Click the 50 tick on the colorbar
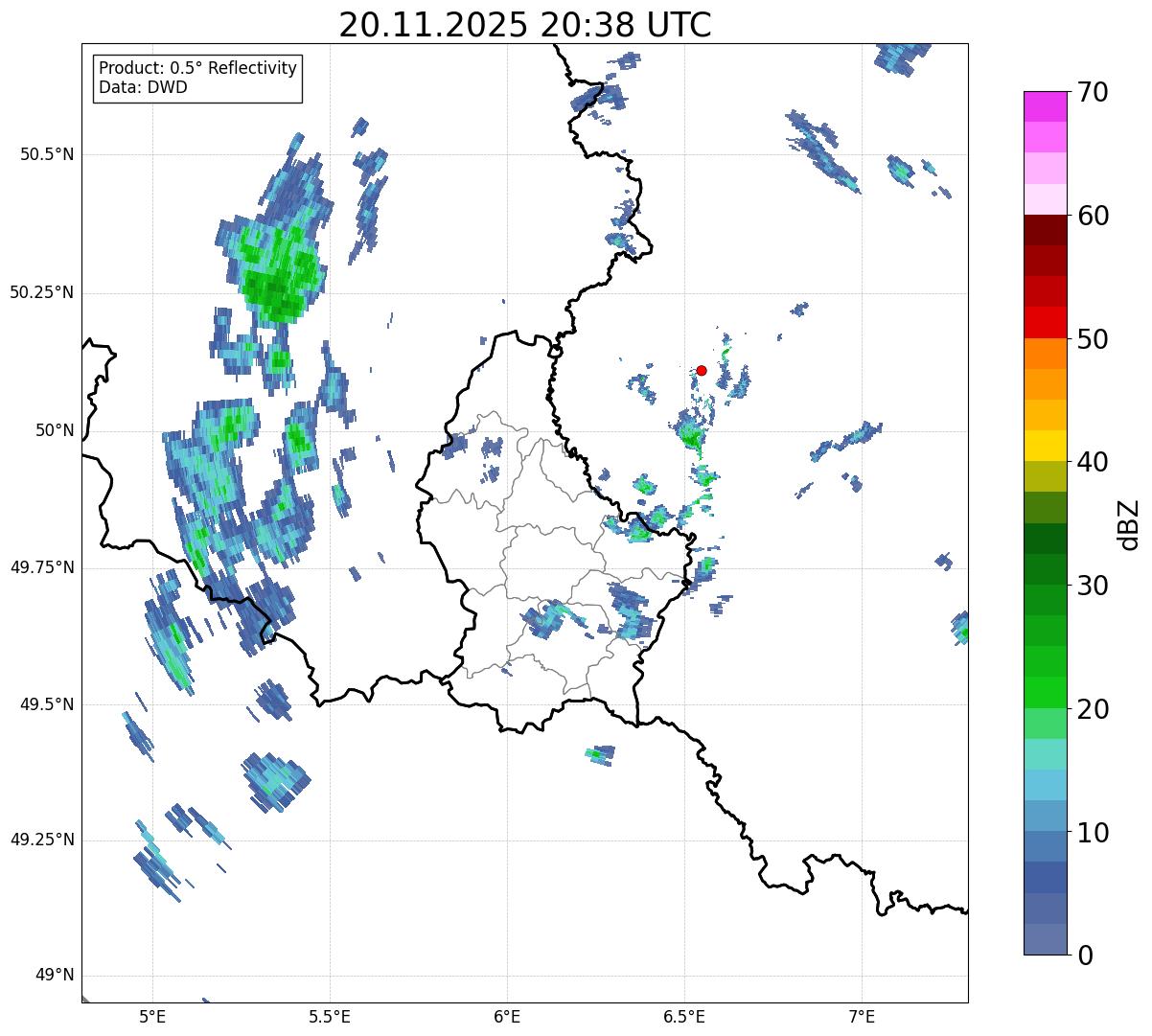The width and height of the screenshot is (1152, 1036). (1093, 339)
